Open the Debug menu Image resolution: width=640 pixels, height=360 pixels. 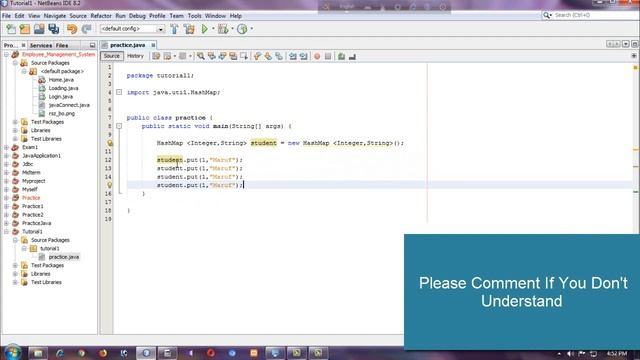pyautogui.click(x=137, y=16)
